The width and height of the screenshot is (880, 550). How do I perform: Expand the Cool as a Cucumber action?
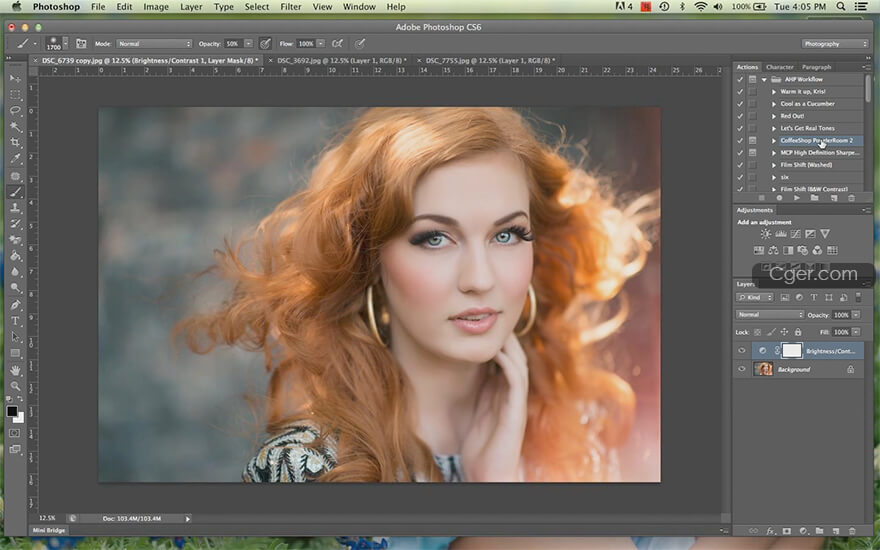pyautogui.click(x=774, y=104)
